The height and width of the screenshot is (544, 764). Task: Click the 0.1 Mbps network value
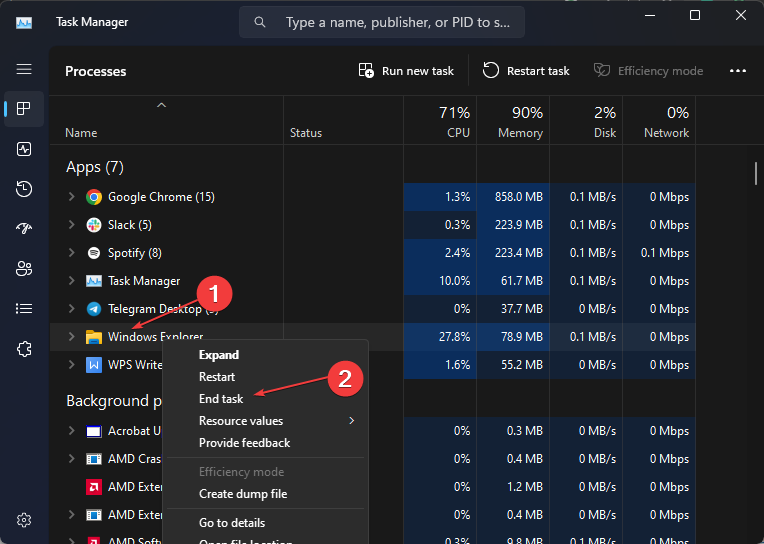pos(665,253)
